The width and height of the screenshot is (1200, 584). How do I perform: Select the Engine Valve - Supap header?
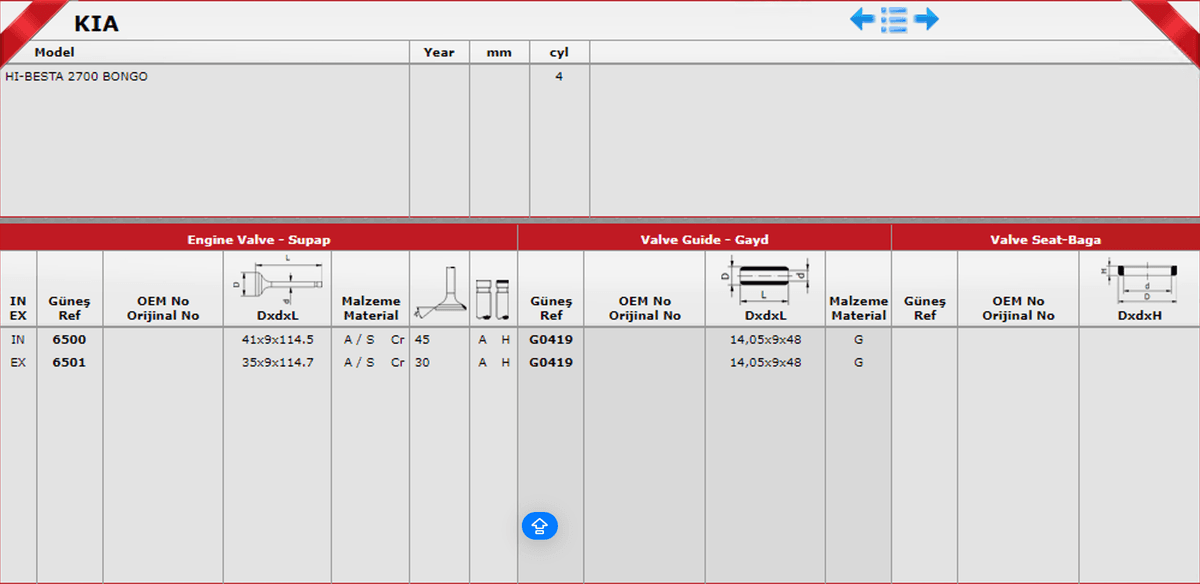259,240
